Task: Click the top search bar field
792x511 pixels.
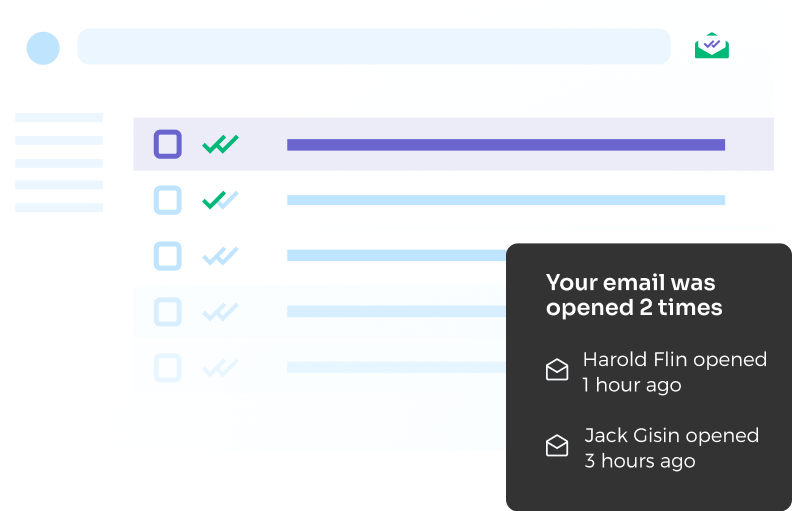Action: pyautogui.click(x=373, y=46)
